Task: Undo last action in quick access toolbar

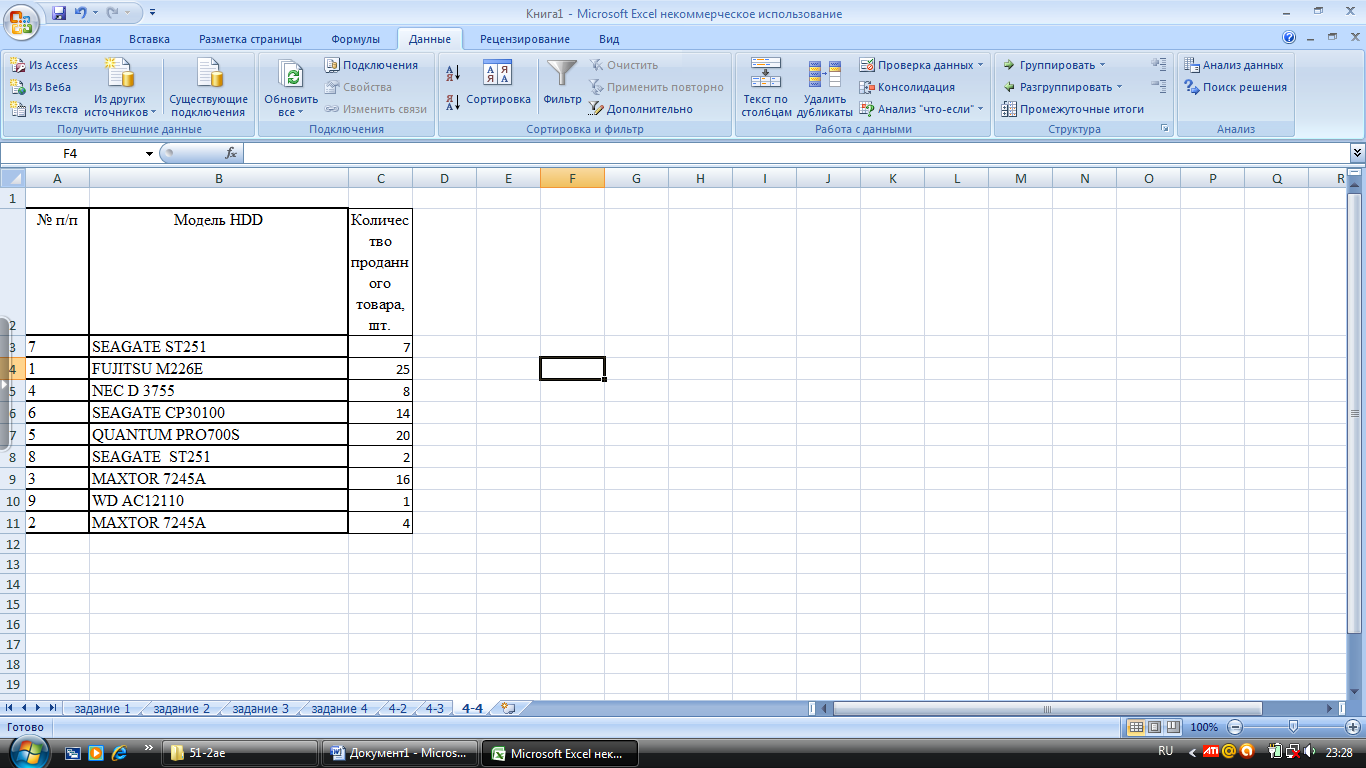Action: coord(80,14)
